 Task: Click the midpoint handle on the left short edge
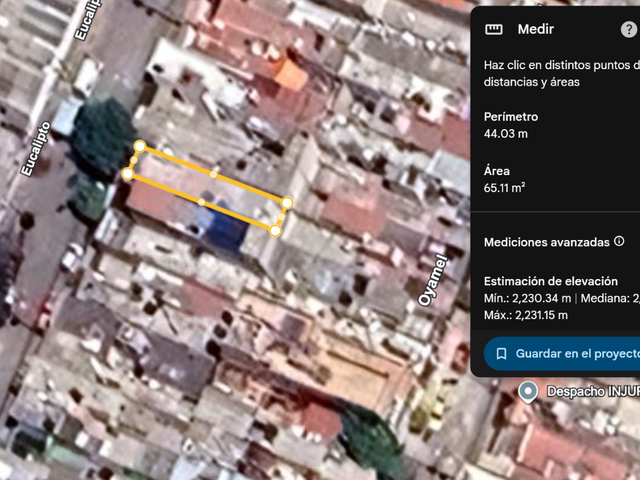click(x=134, y=160)
